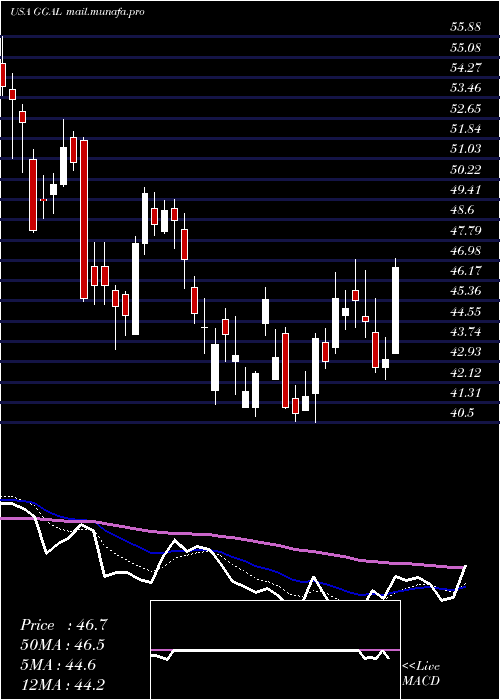Click the 55.88 price axis label
Image resolution: width=500 pixels, height=700 pixels.
466,27
